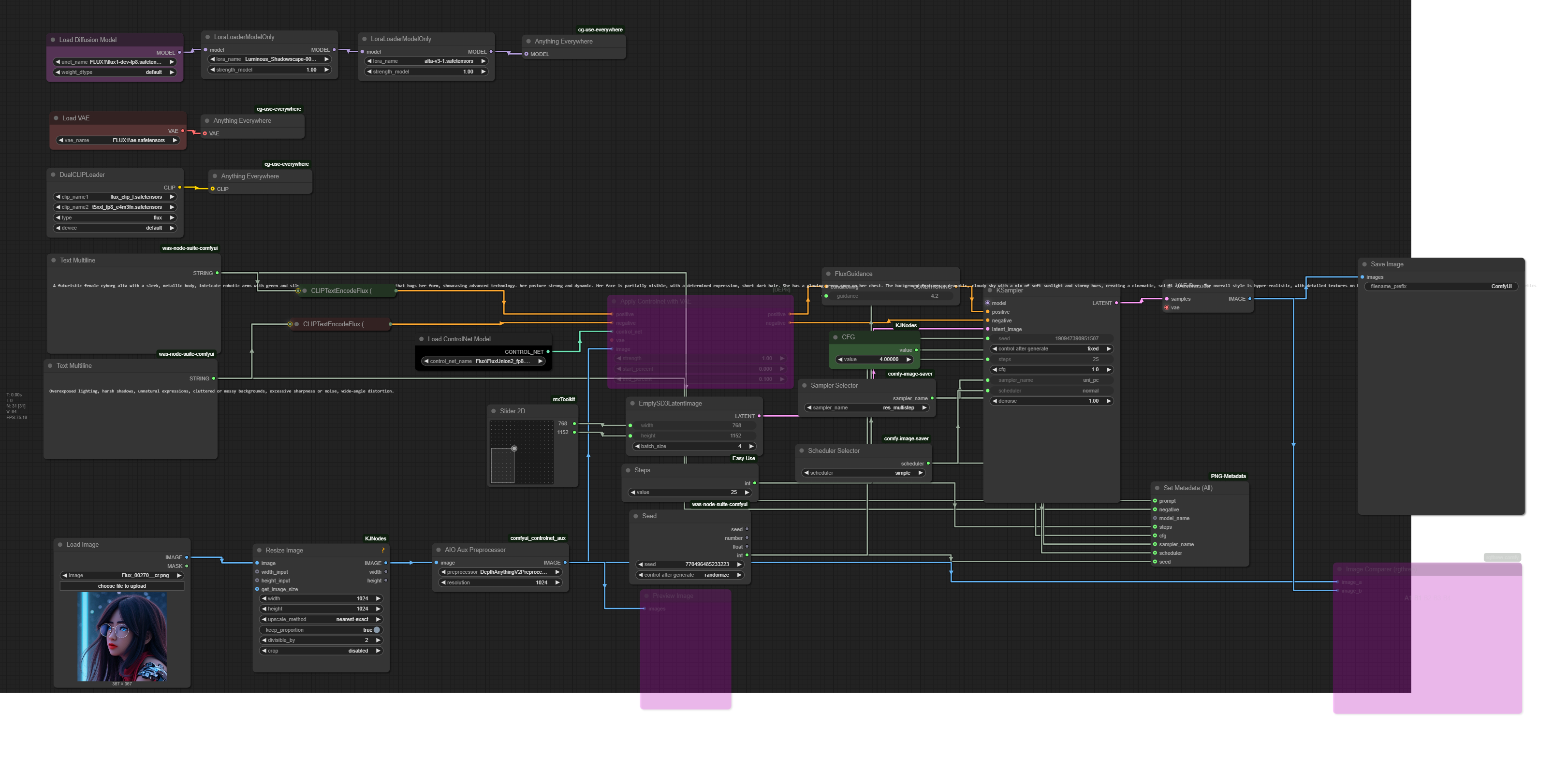Open the clip_name1 dropdown

115,197
